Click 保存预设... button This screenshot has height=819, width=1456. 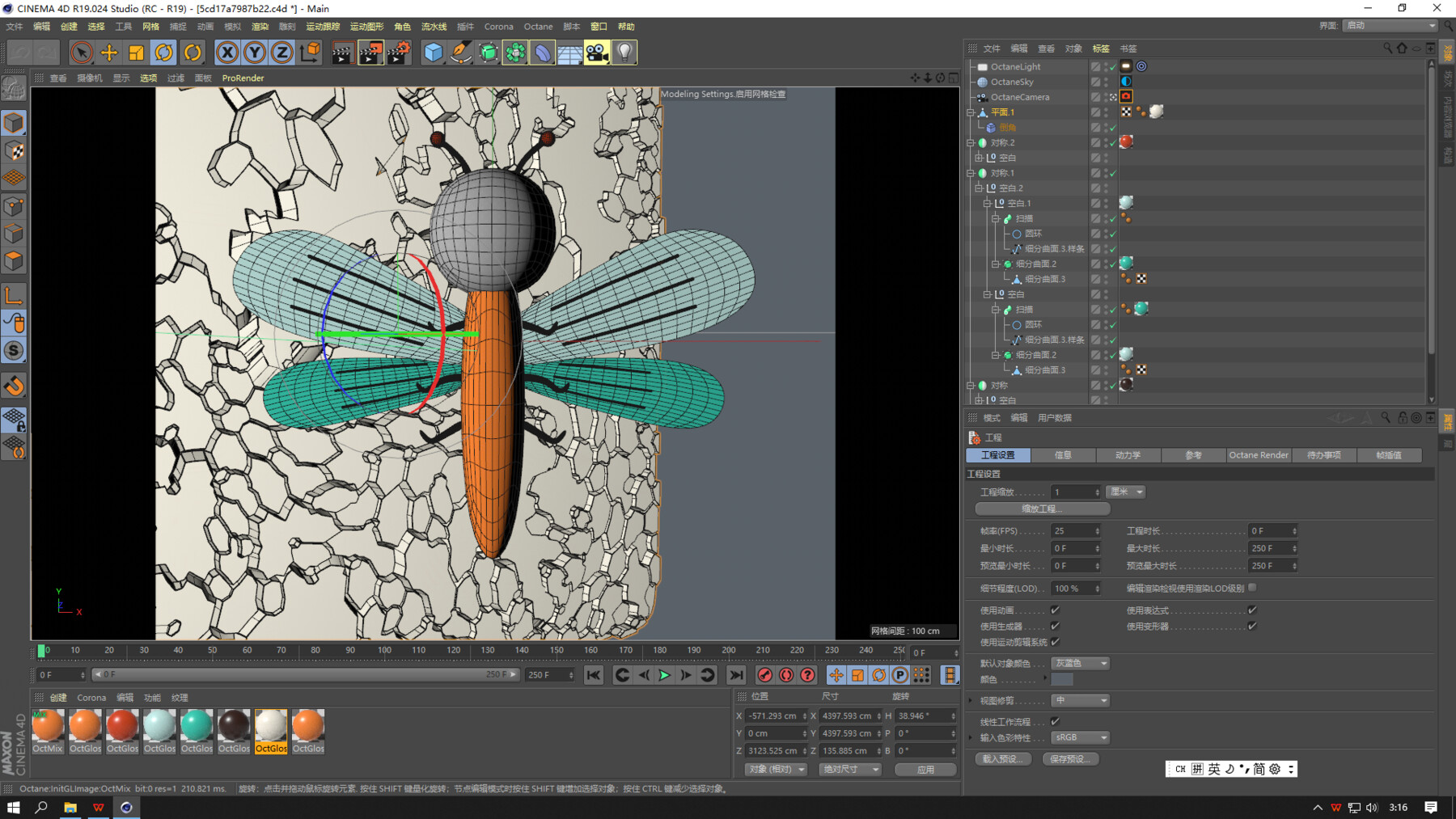tap(1069, 758)
